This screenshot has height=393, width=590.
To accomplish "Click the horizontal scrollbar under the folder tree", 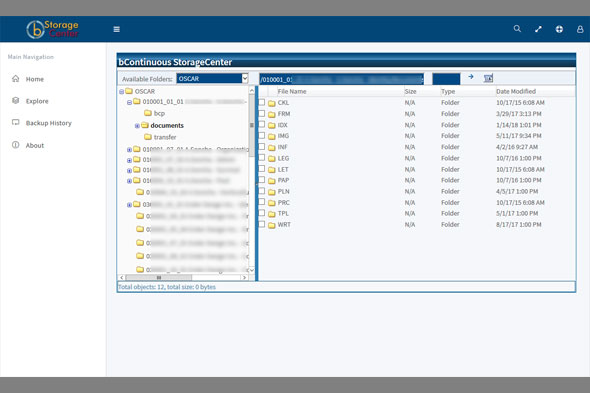I will click(x=183, y=277).
